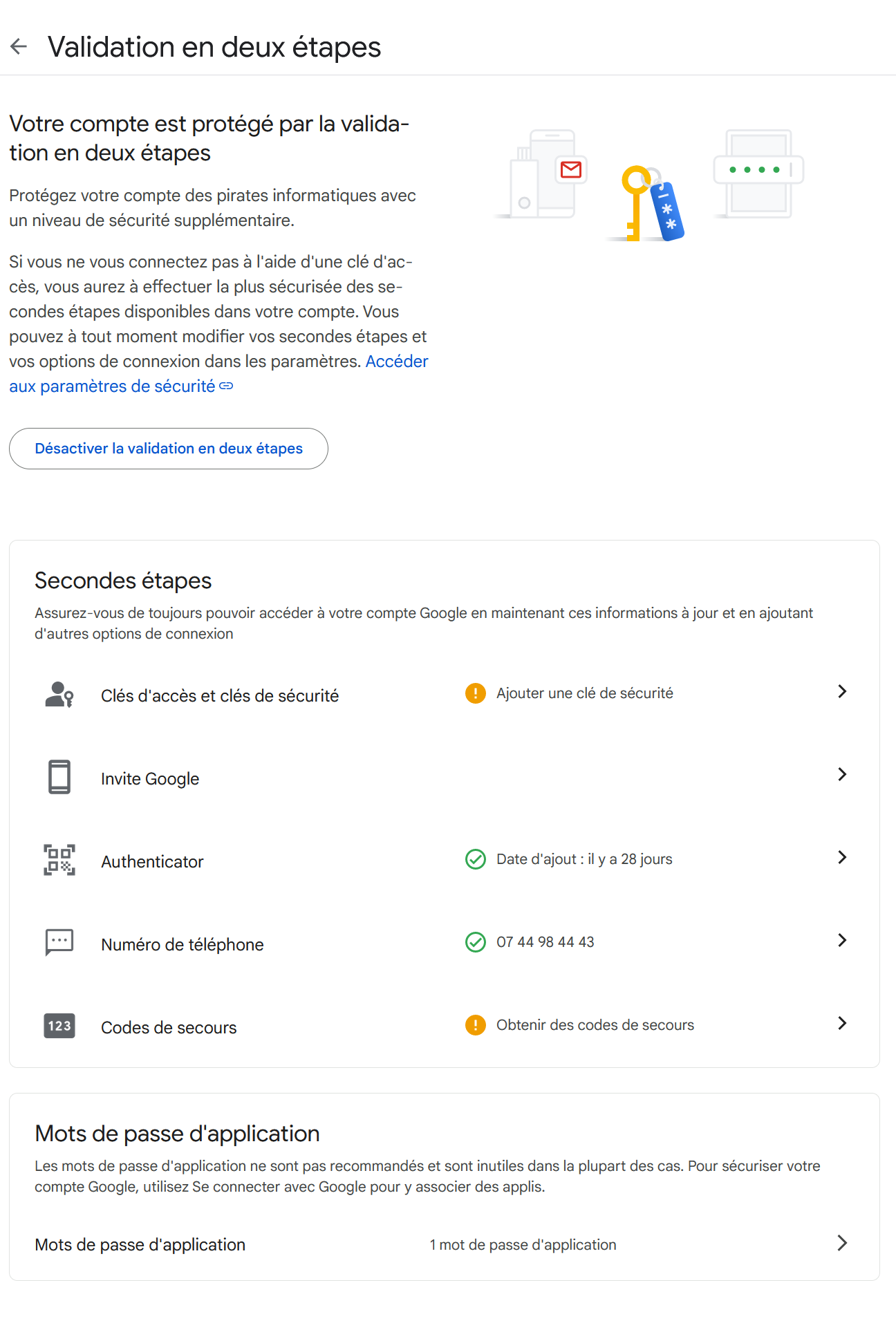Click the back arrow icon
The width and height of the screenshot is (896, 1332).
(x=19, y=47)
